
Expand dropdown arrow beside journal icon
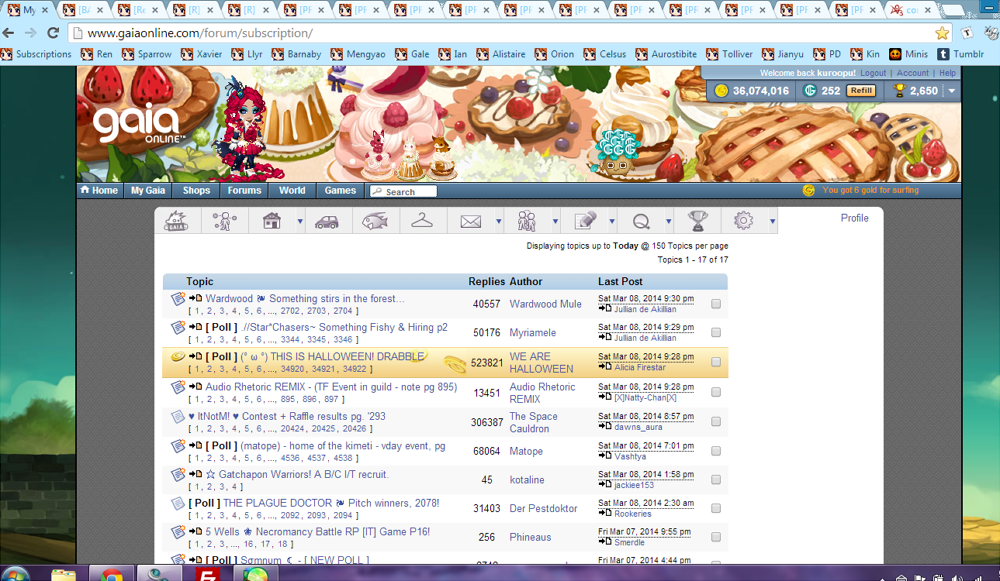coord(612,222)
